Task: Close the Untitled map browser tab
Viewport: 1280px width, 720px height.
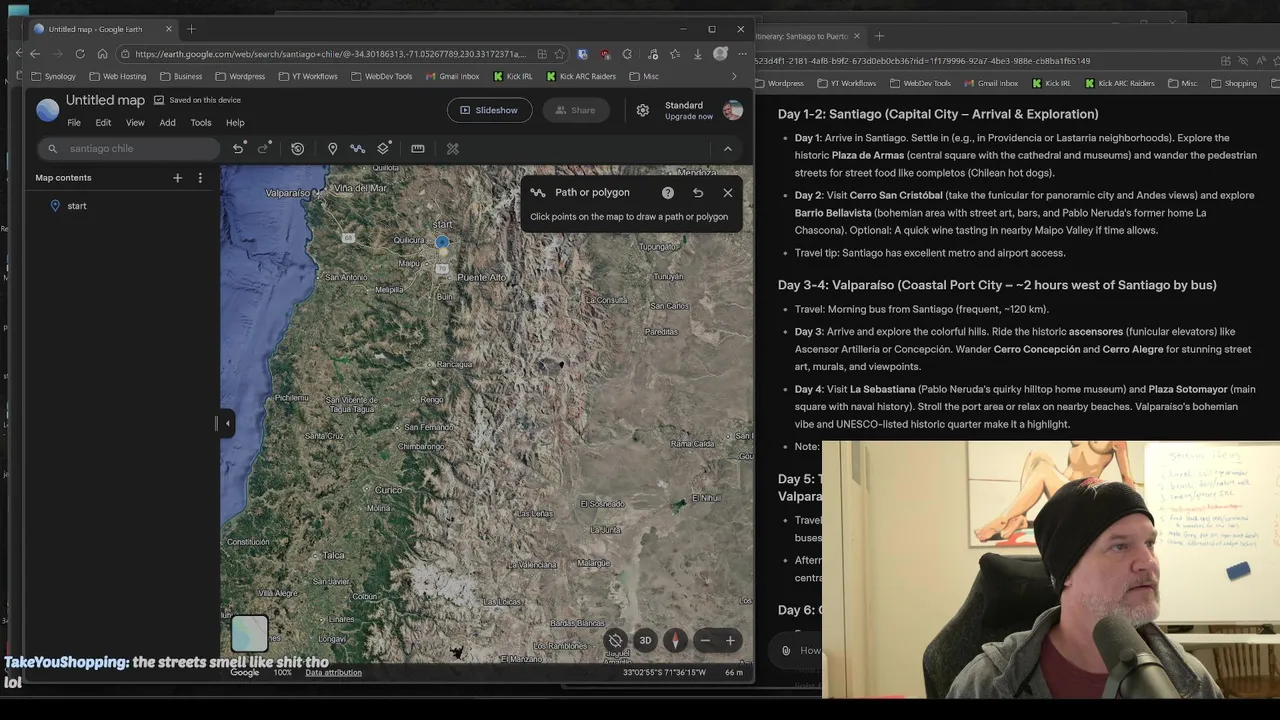Action: point(169,29)
